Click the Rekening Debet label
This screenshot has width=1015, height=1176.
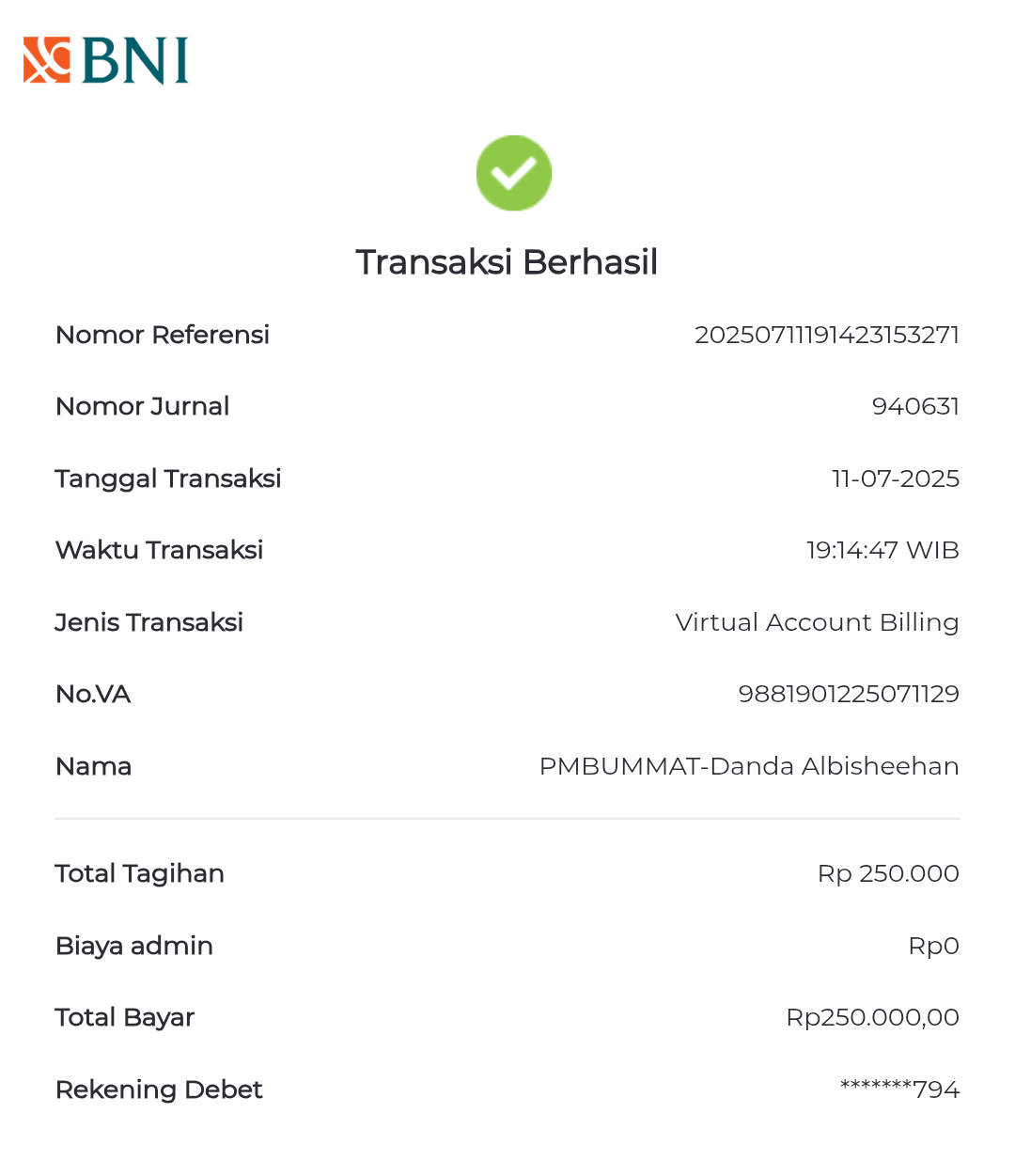pyautogui.click(x=159, y=1090)
